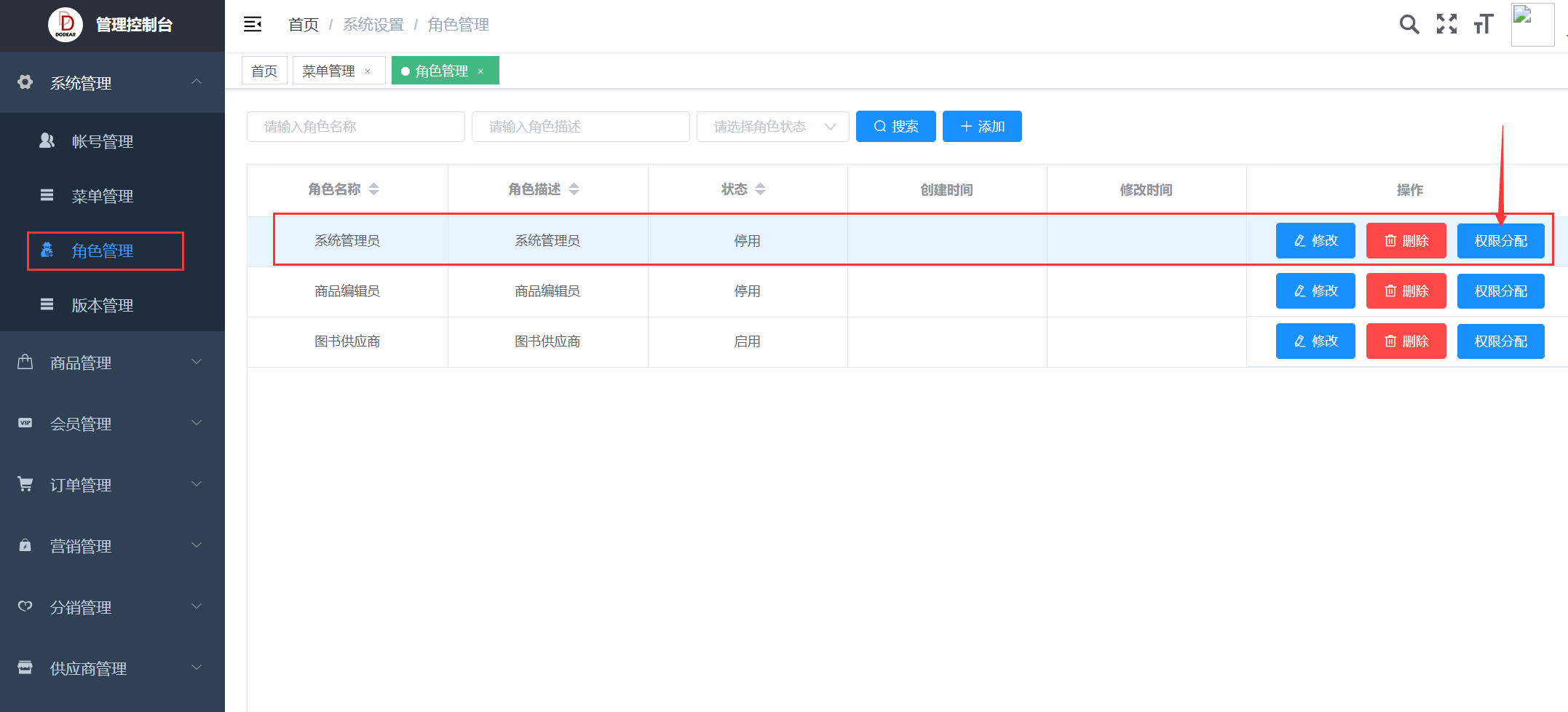Open 会员管理 via the VIP icon
The width and height of the screenshot is (1568, 712).
[25, 423]
